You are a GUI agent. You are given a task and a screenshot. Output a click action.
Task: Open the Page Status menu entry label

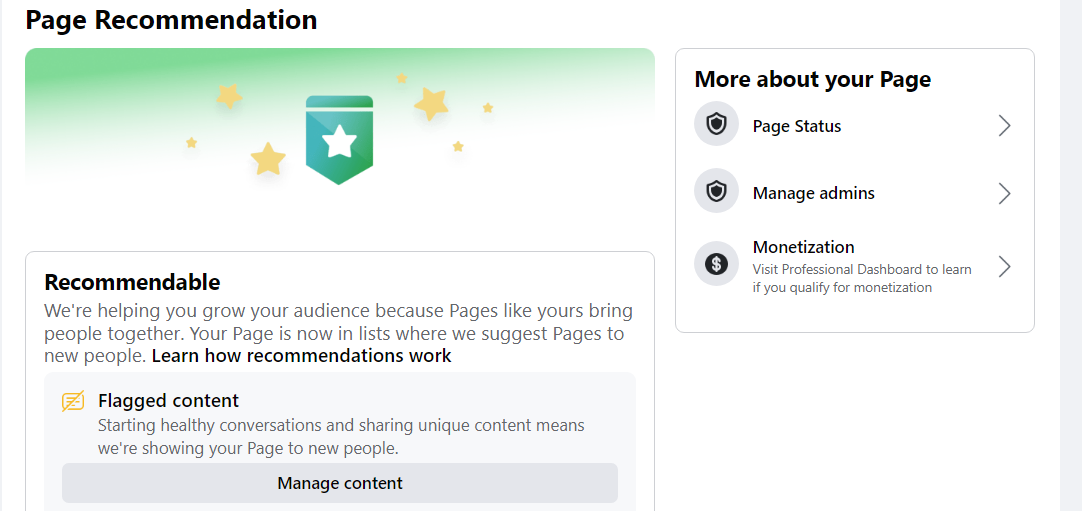(796, 126)
